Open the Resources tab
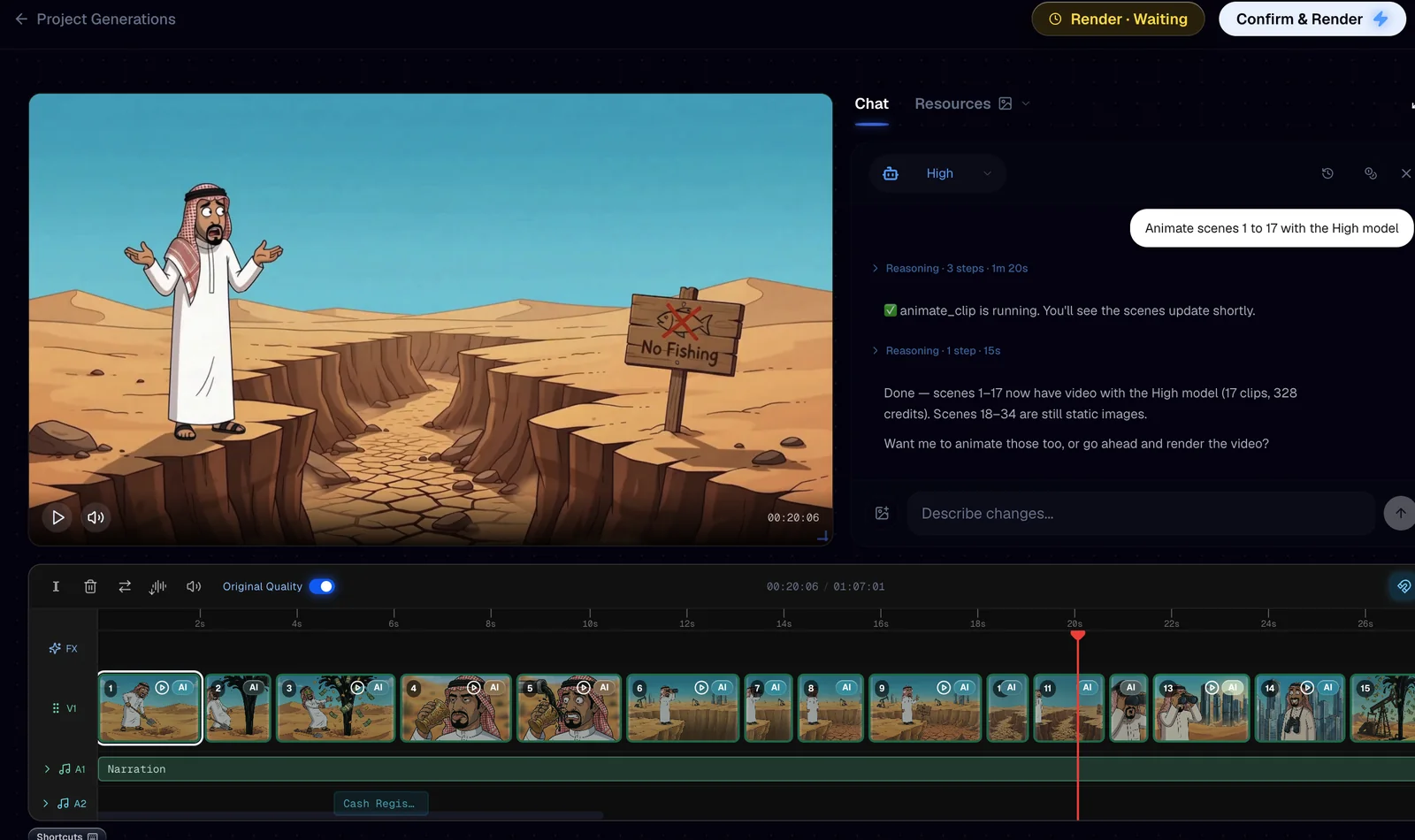The image size is (1415, 840). click(952, 103)
